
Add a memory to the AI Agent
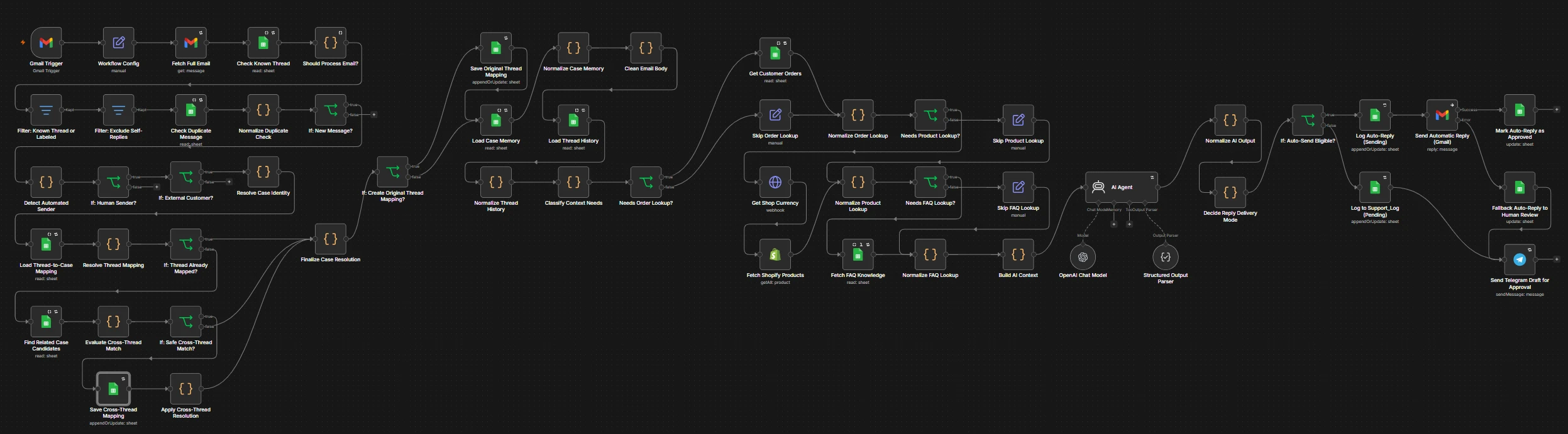pyautogui.click(x=1113, y=224)
